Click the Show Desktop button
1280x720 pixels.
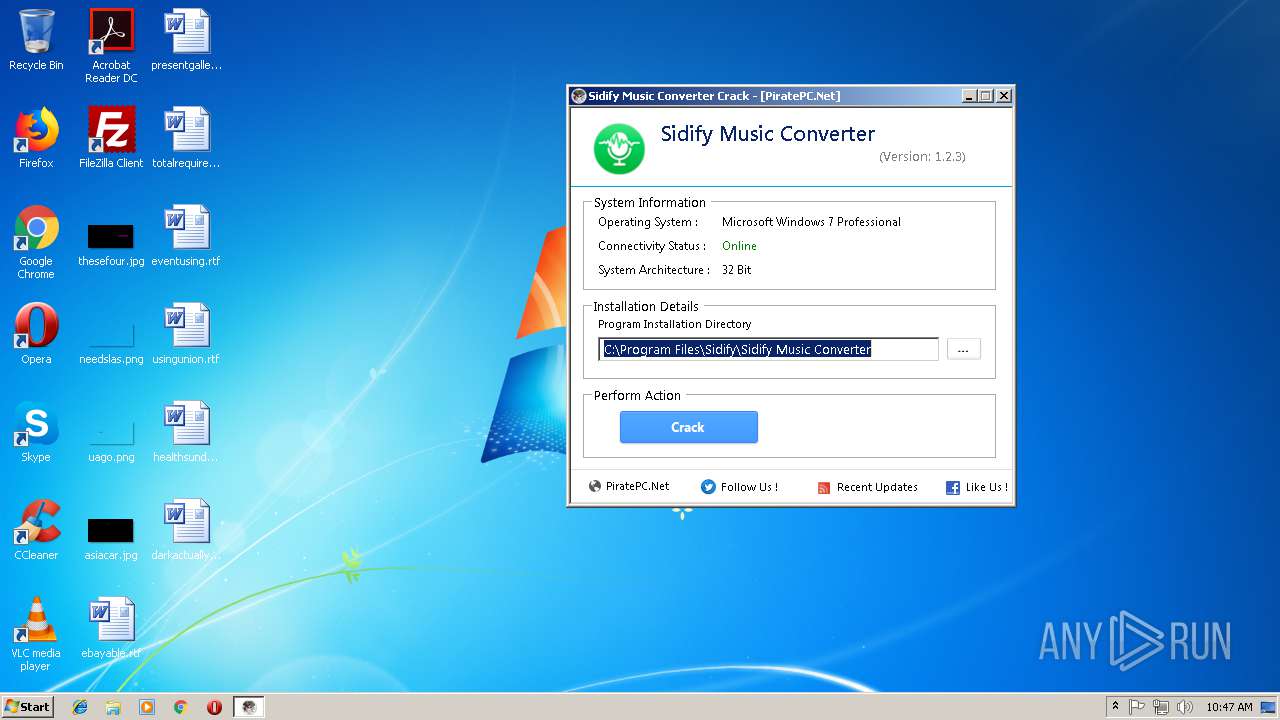[1269, 707]
